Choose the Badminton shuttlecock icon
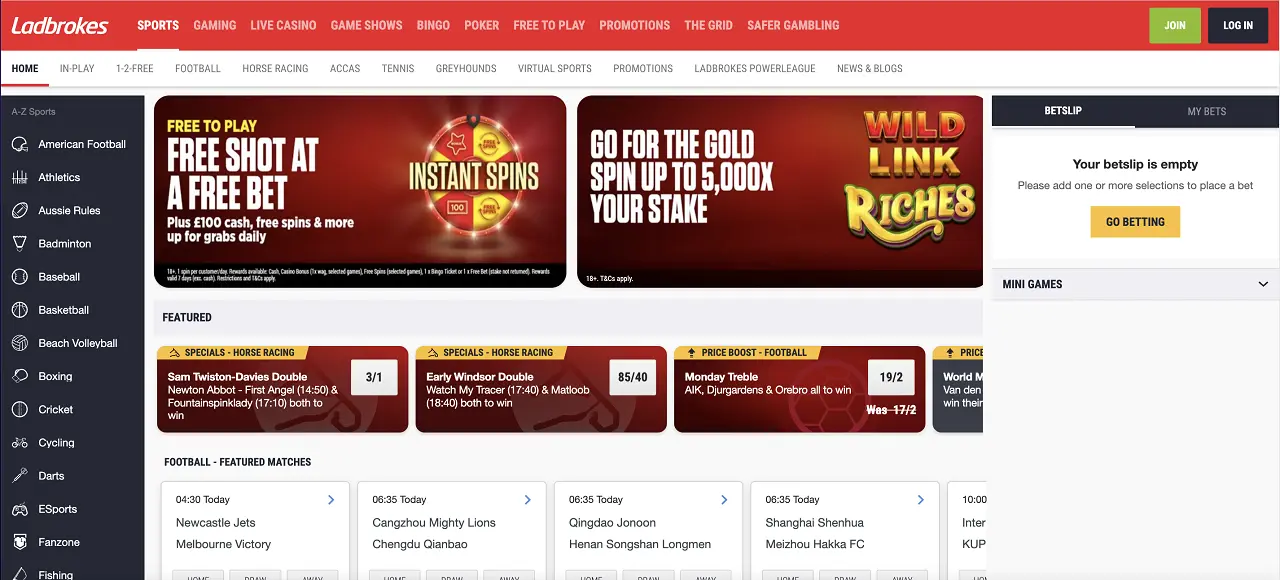This screenshot has height=580, width=1280. coord(19,243)
